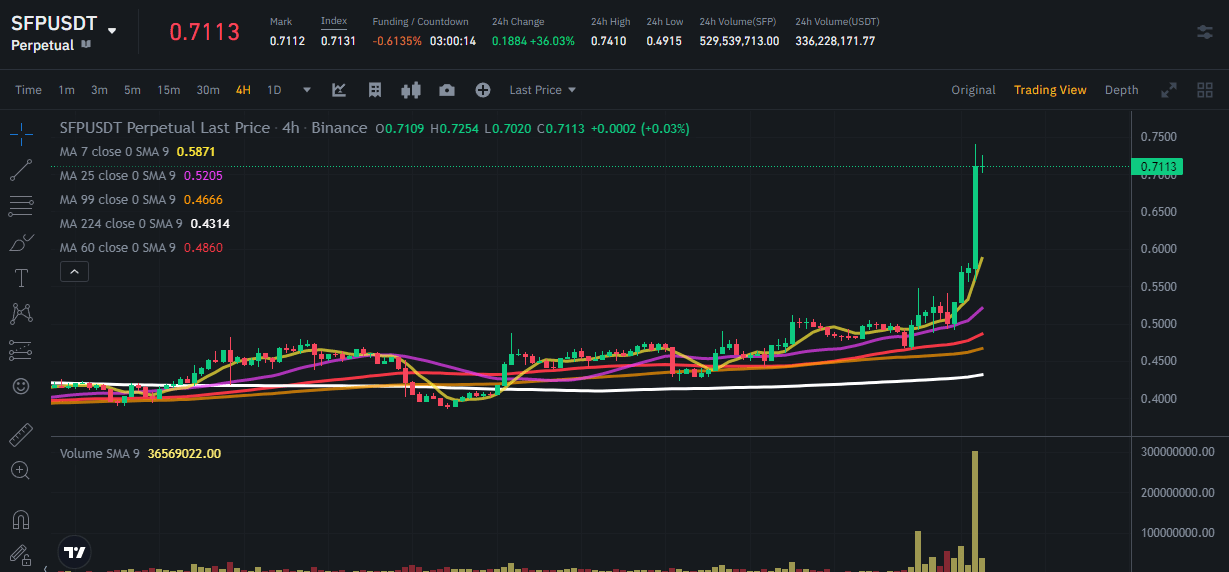
Task: Click the 24h Low value 0.4915
Action: pyautogui.click(x=665, y=41)
